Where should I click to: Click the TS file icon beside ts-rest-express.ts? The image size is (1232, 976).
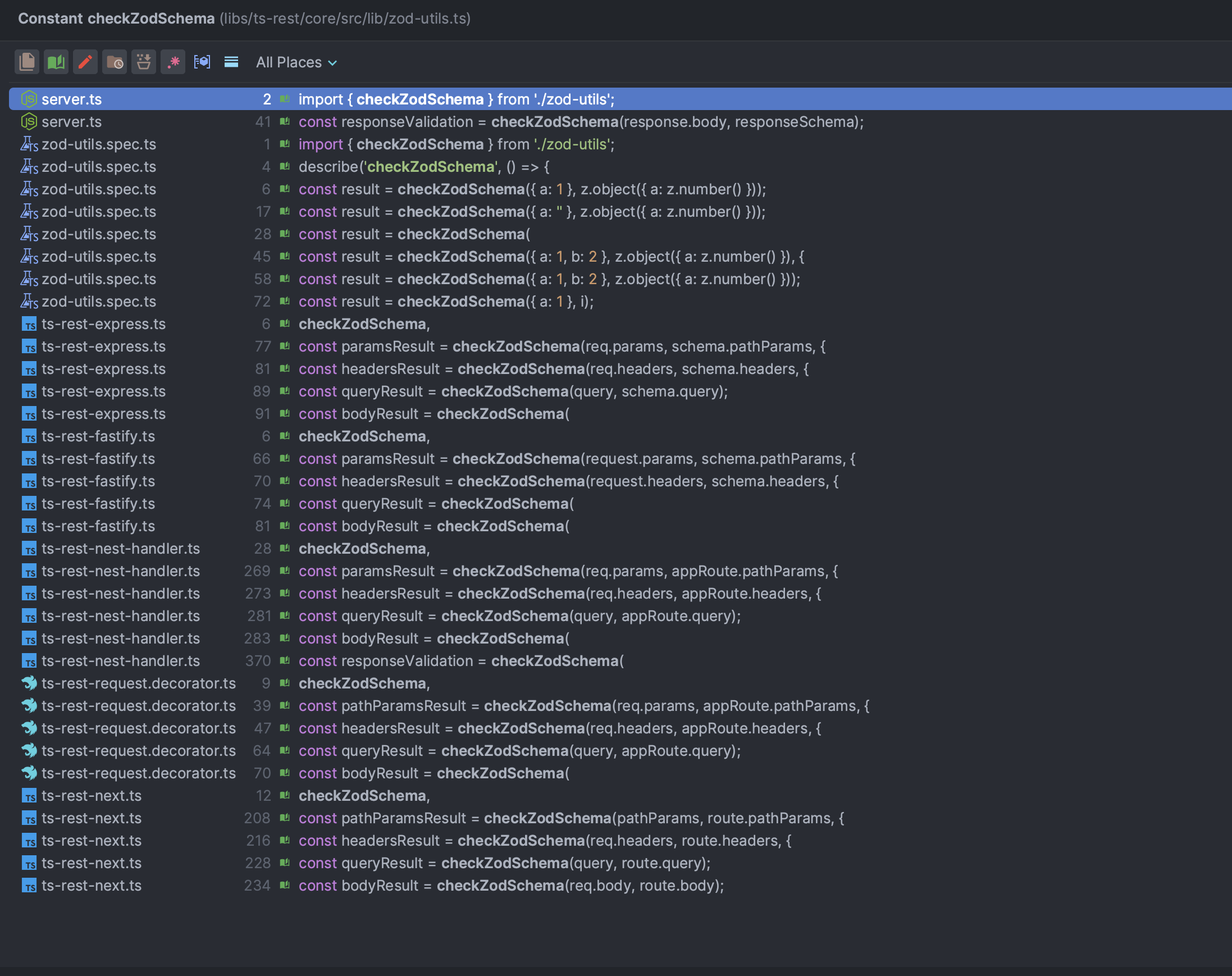[x=29, y=324]
